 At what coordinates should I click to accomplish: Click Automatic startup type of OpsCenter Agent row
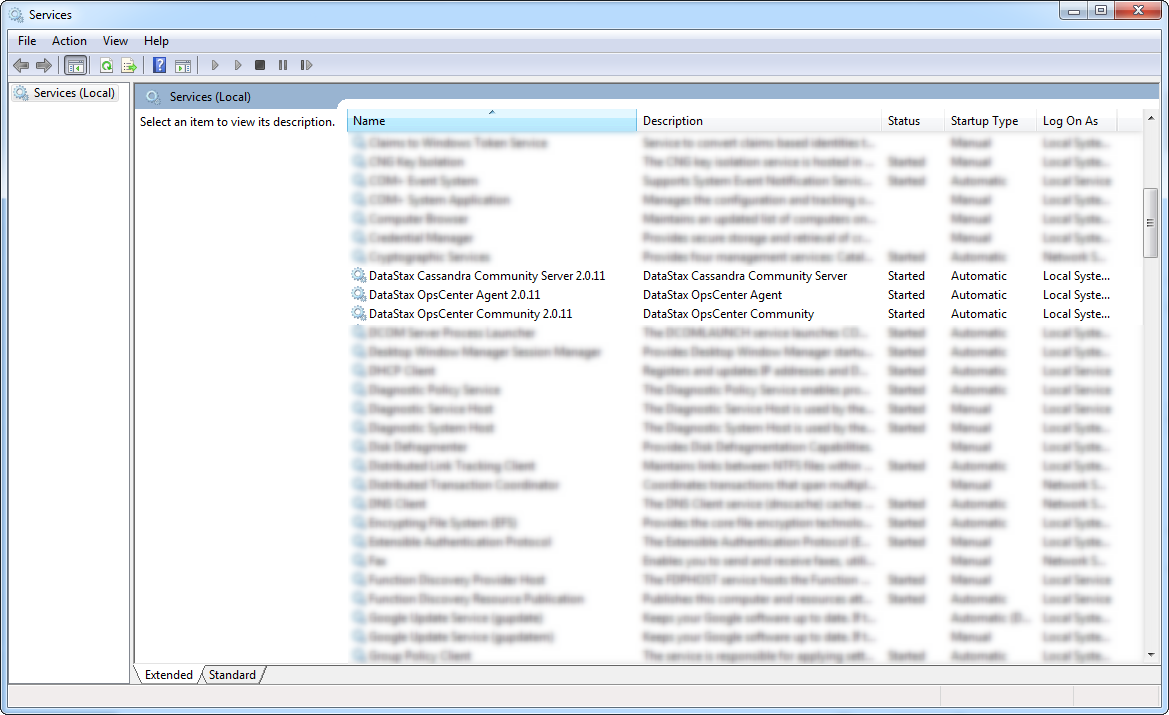tap(978, 295)
